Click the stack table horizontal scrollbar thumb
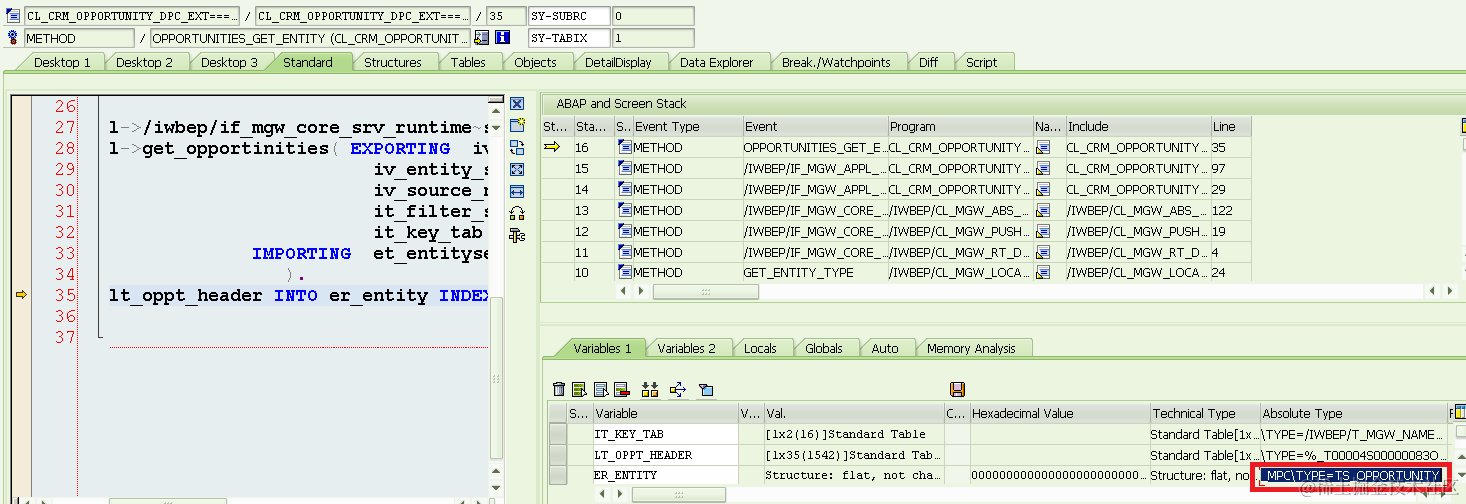This screenshot has width=1466, height=504. point(705,292)
